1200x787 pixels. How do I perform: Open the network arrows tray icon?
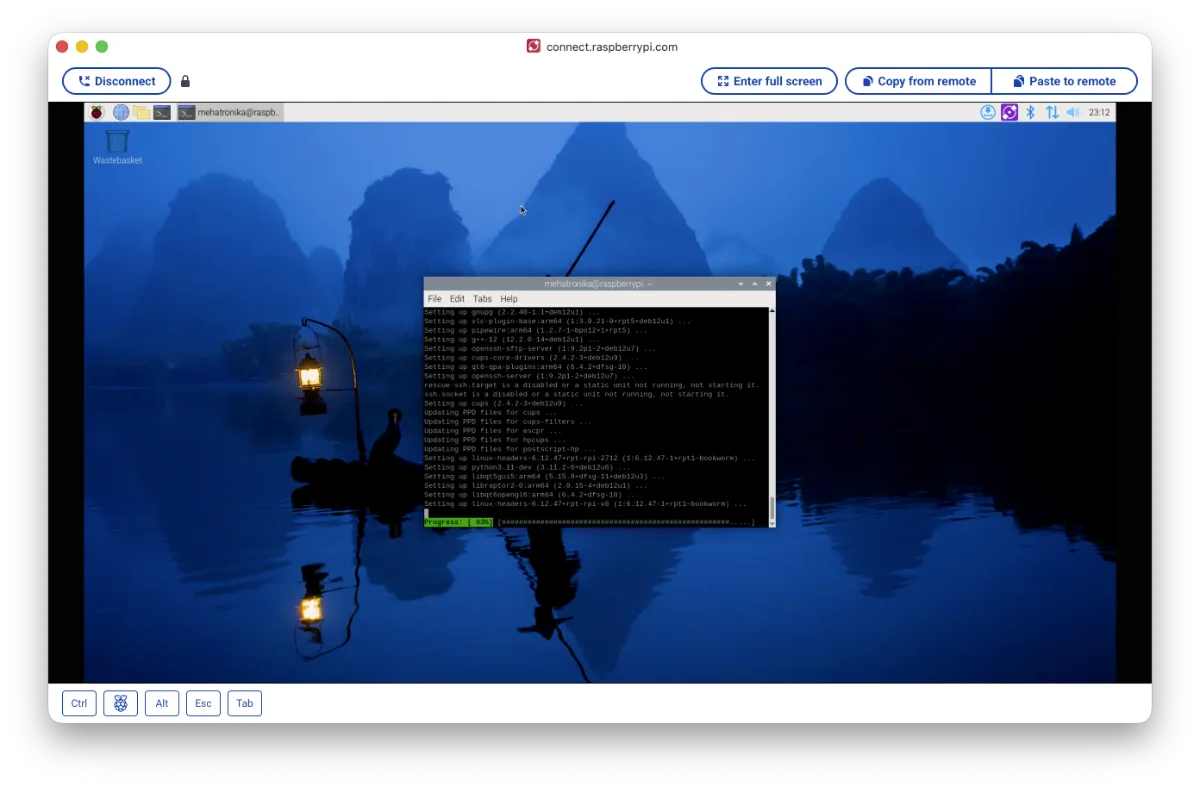click(x=1052, y=112)
